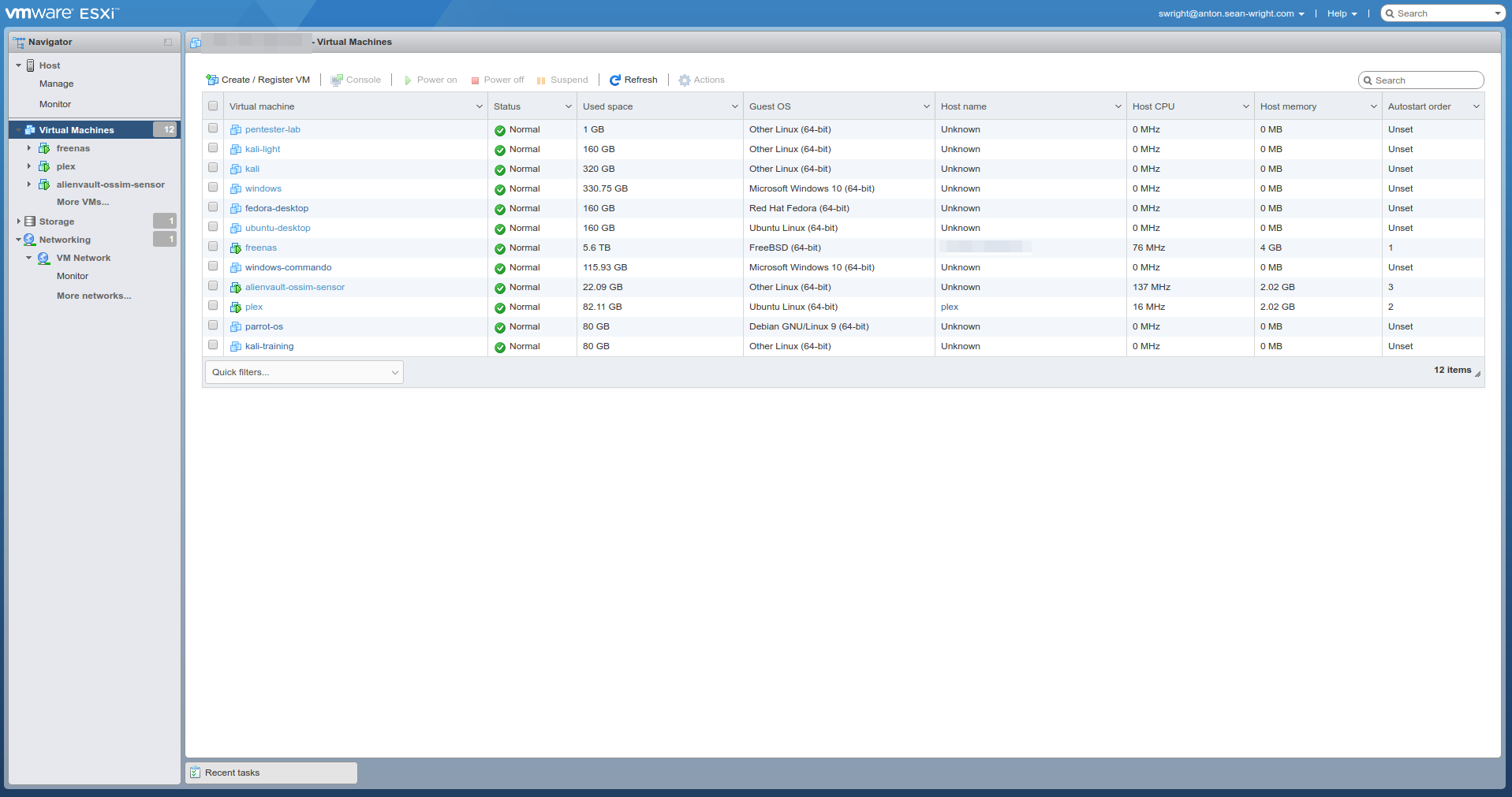Open the Virtual machine column menu arrow
The width and height of the screenshot is (1512, 797).
479,106
